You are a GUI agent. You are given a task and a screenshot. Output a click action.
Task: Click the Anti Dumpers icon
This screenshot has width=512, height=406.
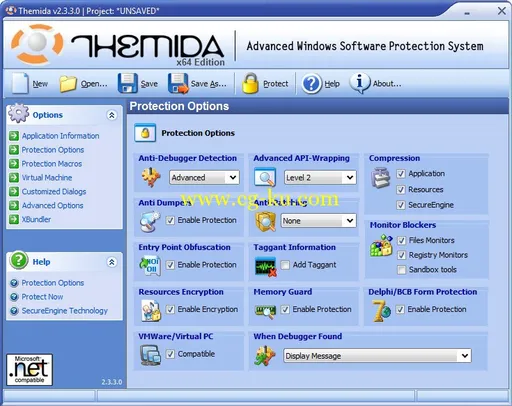[150, 221]
